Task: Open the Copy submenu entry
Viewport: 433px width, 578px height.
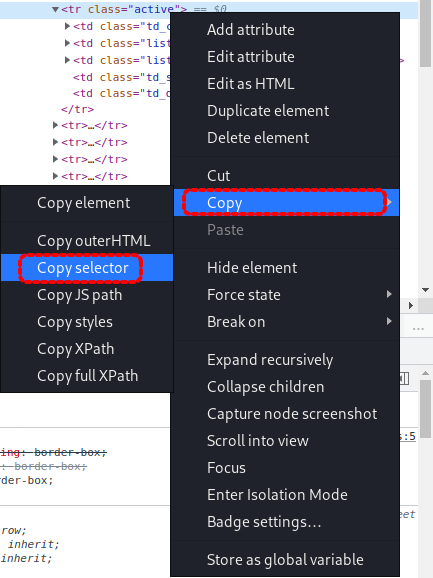Action: [x=286, y=202]
